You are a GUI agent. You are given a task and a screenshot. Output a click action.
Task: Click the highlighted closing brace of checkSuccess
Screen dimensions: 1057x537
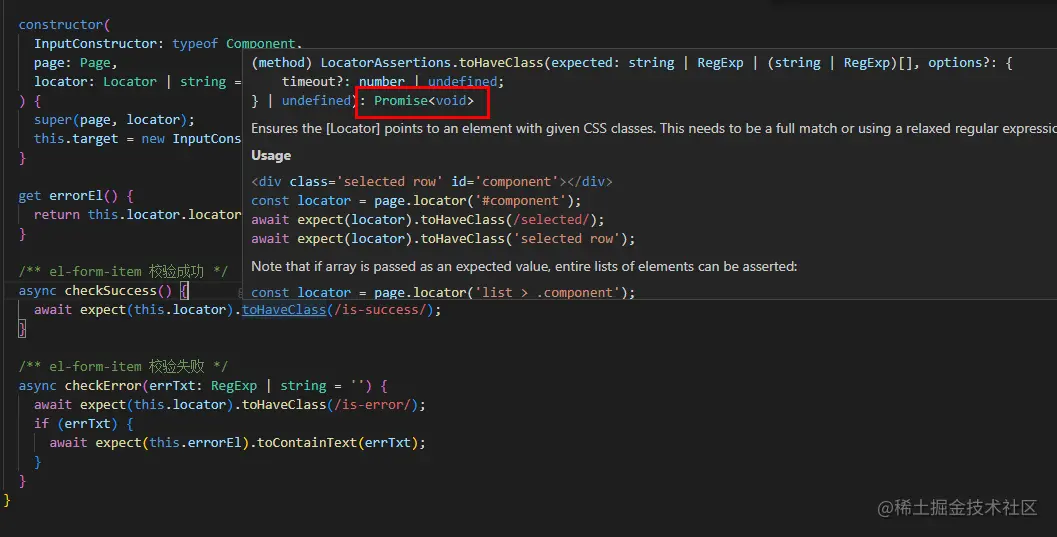22,329
